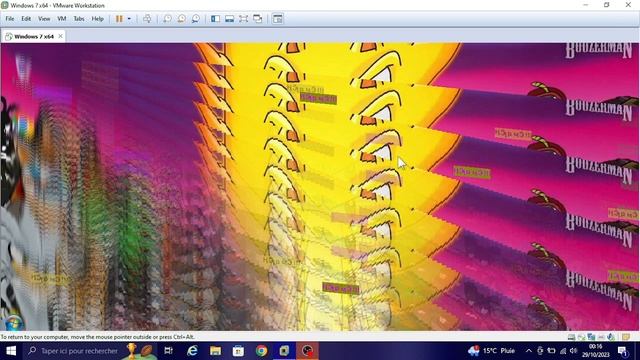640x360 pixels.
Task: Open the View menu
Action: click(44, 19)
